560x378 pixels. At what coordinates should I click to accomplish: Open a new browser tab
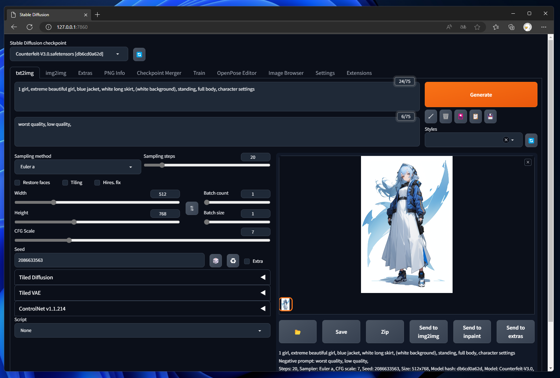point(98,15)
